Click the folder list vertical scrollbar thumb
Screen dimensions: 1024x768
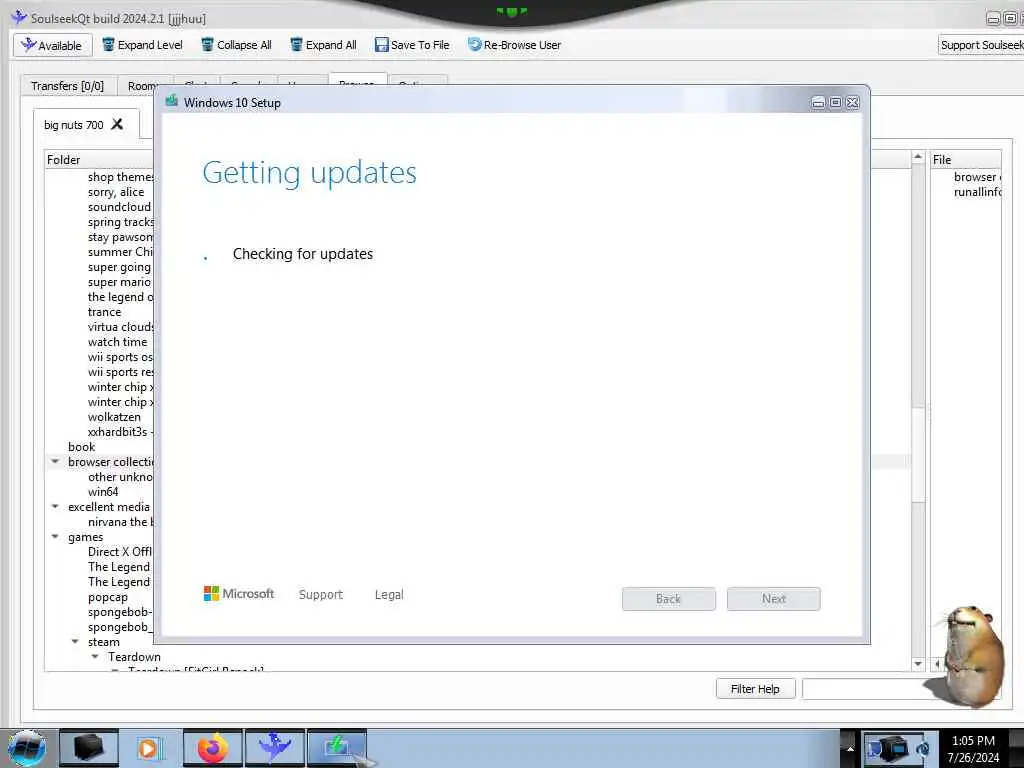pyautogui.click(x=918, y=455)
